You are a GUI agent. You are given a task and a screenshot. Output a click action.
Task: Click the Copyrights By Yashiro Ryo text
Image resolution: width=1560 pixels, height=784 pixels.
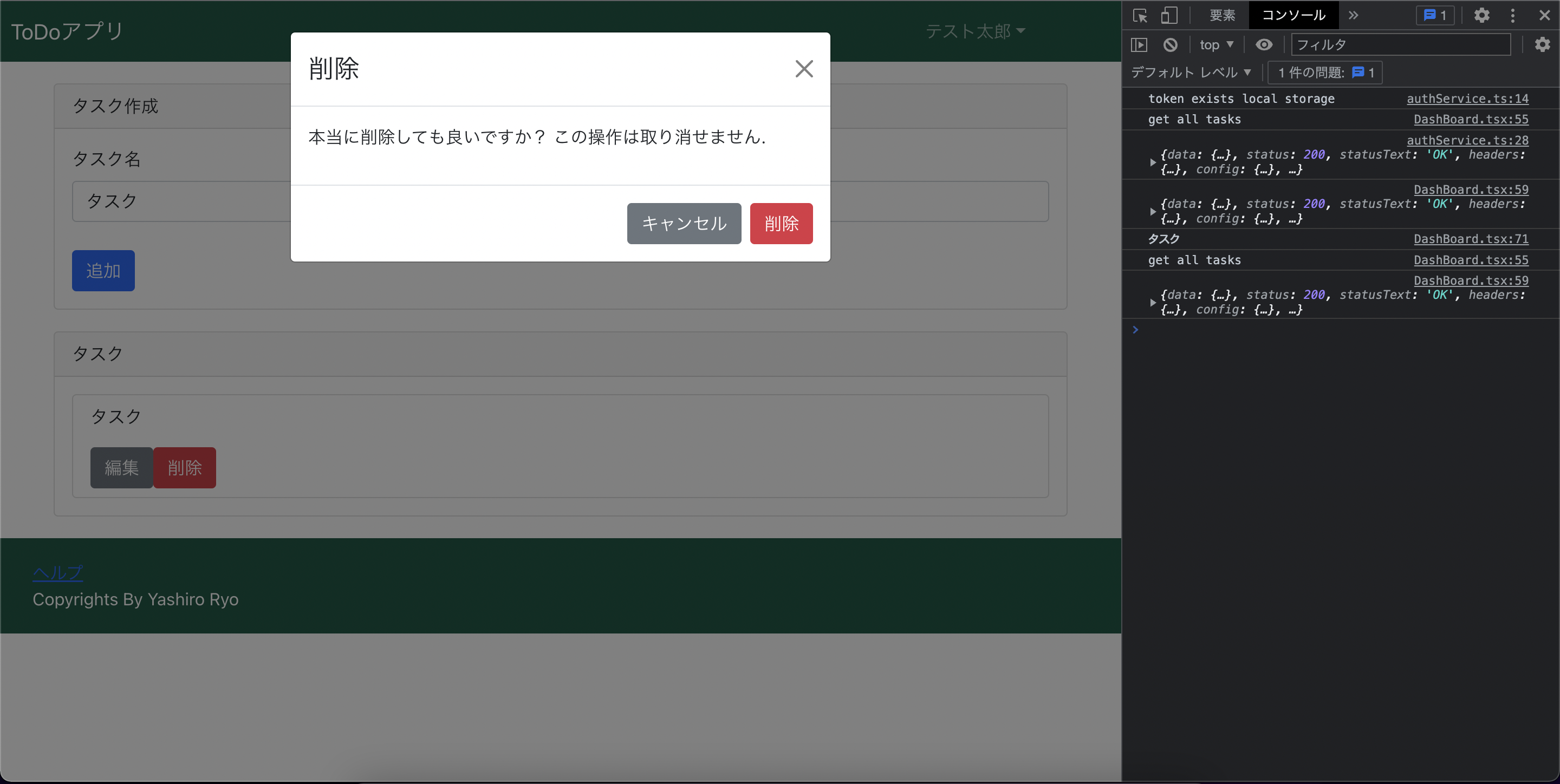pyautogui.click(x=135, y=599)
